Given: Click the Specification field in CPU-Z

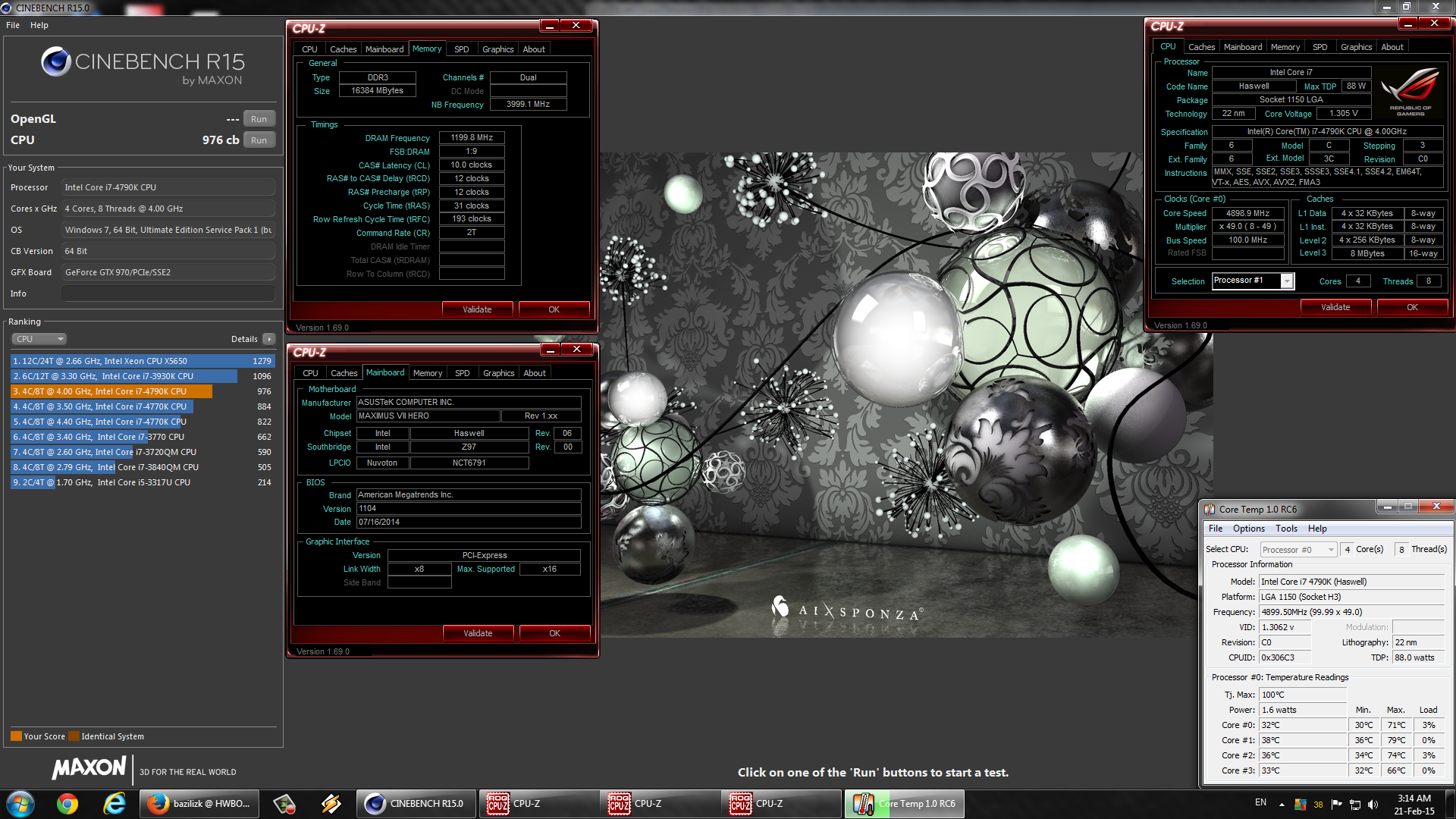Looking at the screenshot, I should click(x=1327, y=132).
